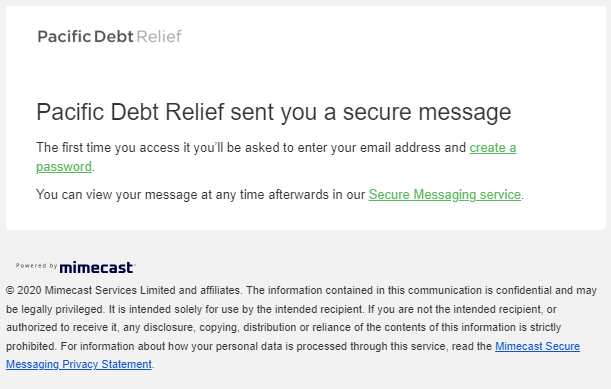The height and width of the screenshot is (389, 611).
Task: Click the 'Relief' word in the logo
Action: 159,37
